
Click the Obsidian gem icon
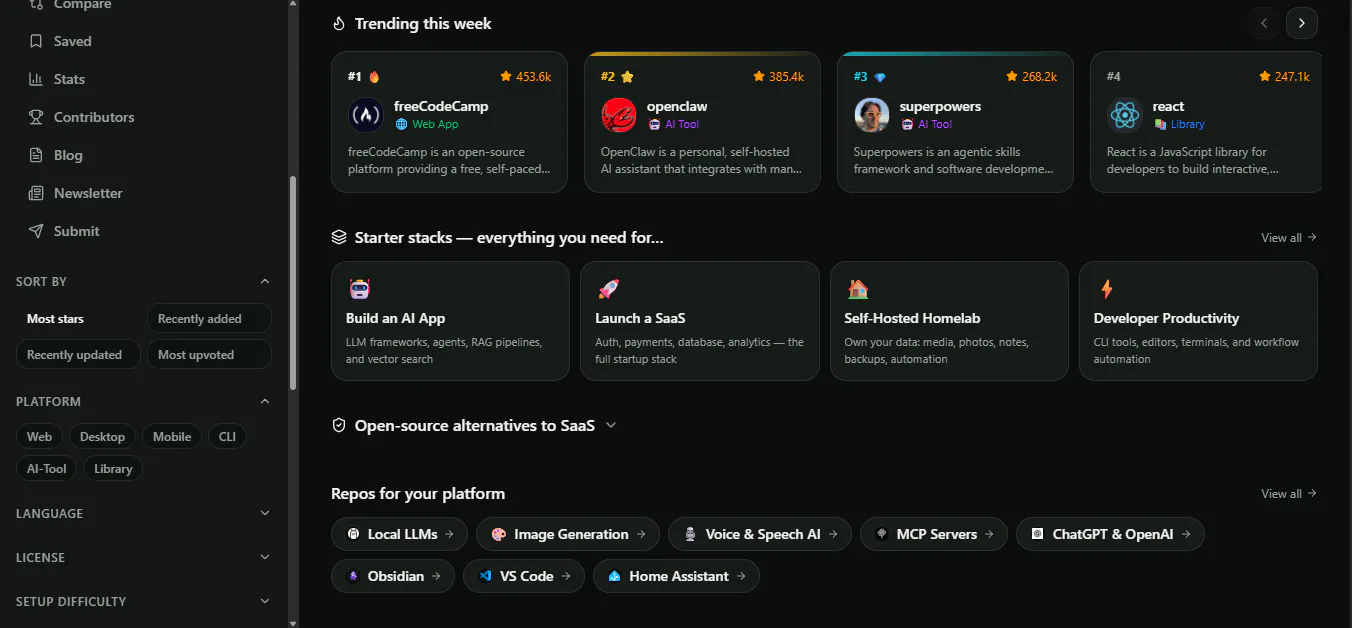353,576
